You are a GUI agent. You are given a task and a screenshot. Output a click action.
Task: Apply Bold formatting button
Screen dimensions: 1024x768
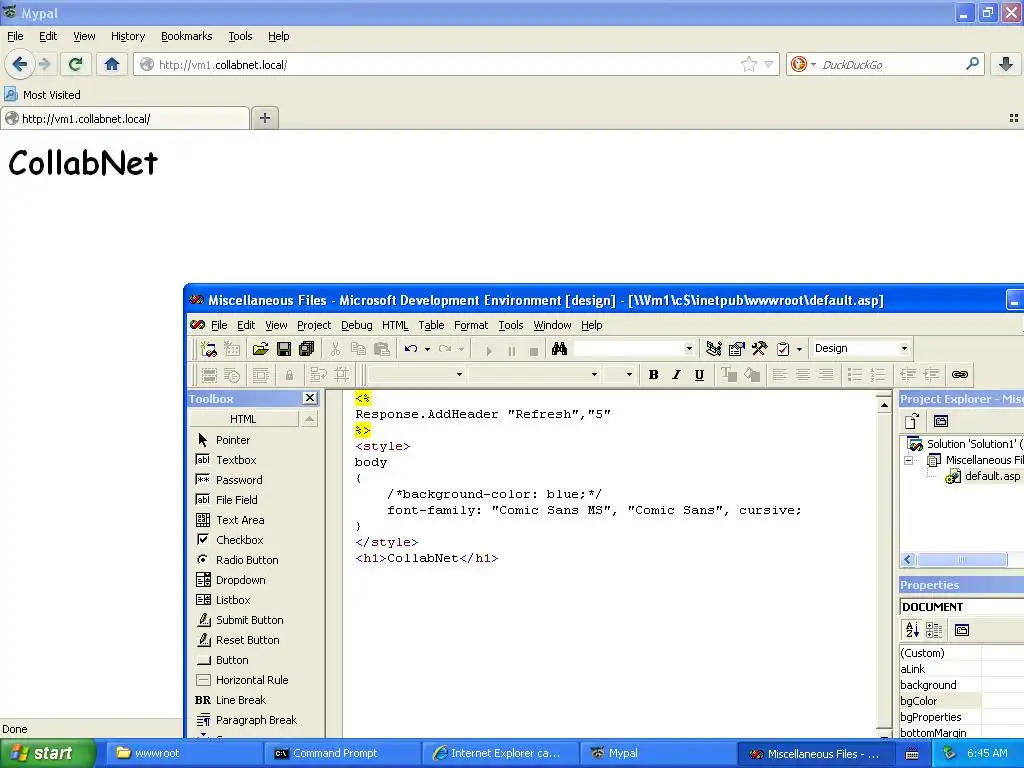tap(653, 375)
